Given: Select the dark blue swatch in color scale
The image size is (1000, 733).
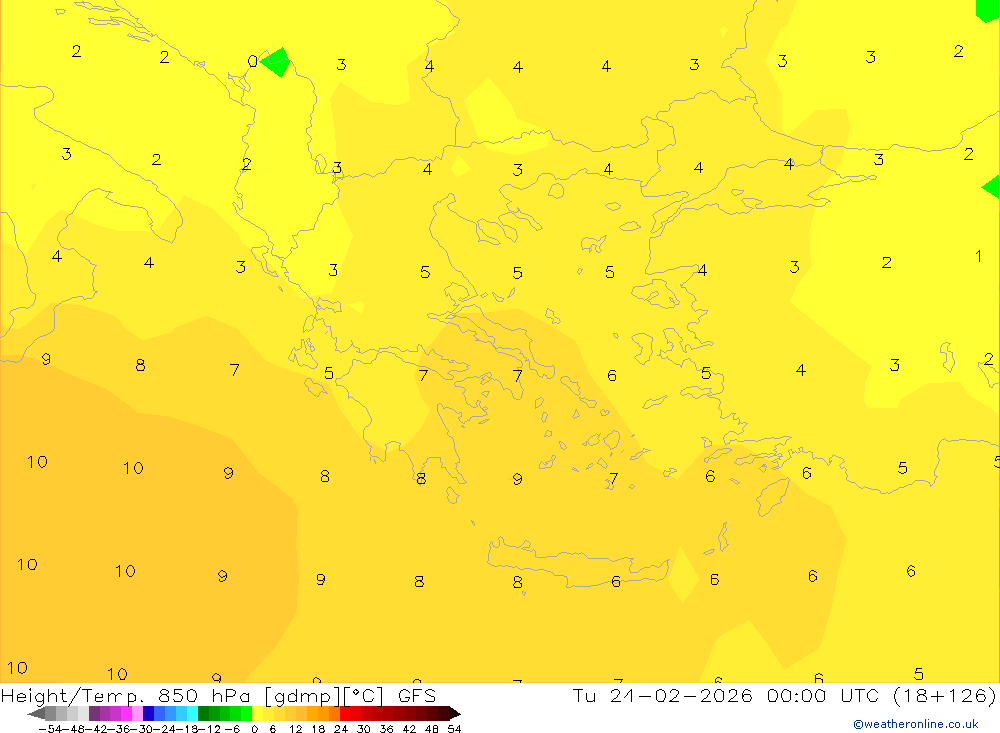Looking at the screenshot, I should 148,713.
